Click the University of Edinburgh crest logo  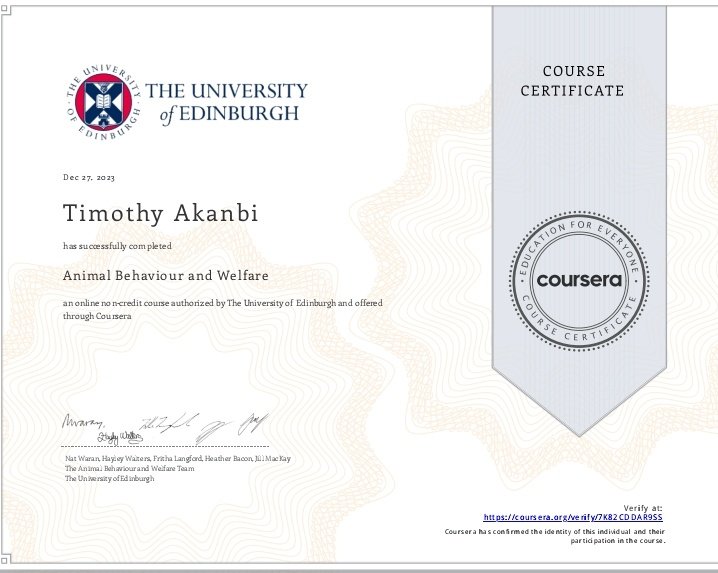(103, 103)
